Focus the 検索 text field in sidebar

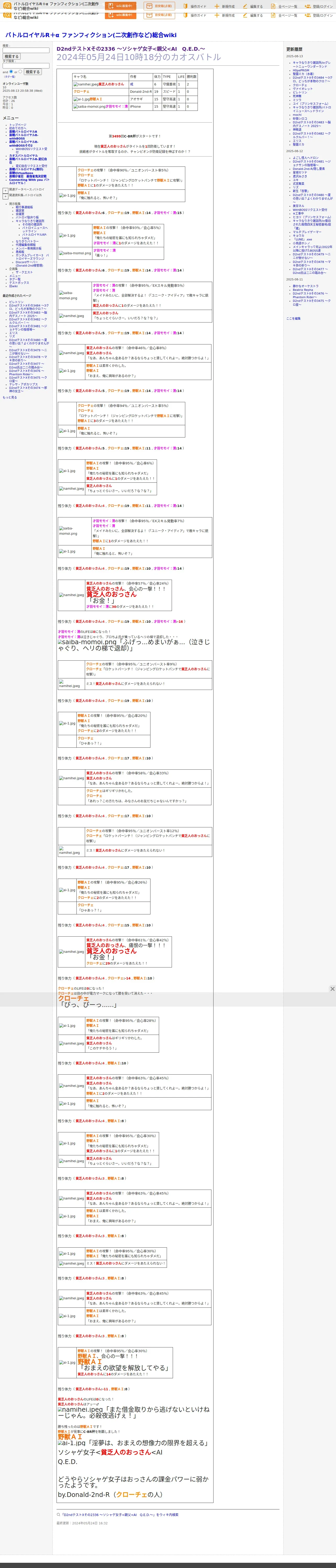(26, 50)
